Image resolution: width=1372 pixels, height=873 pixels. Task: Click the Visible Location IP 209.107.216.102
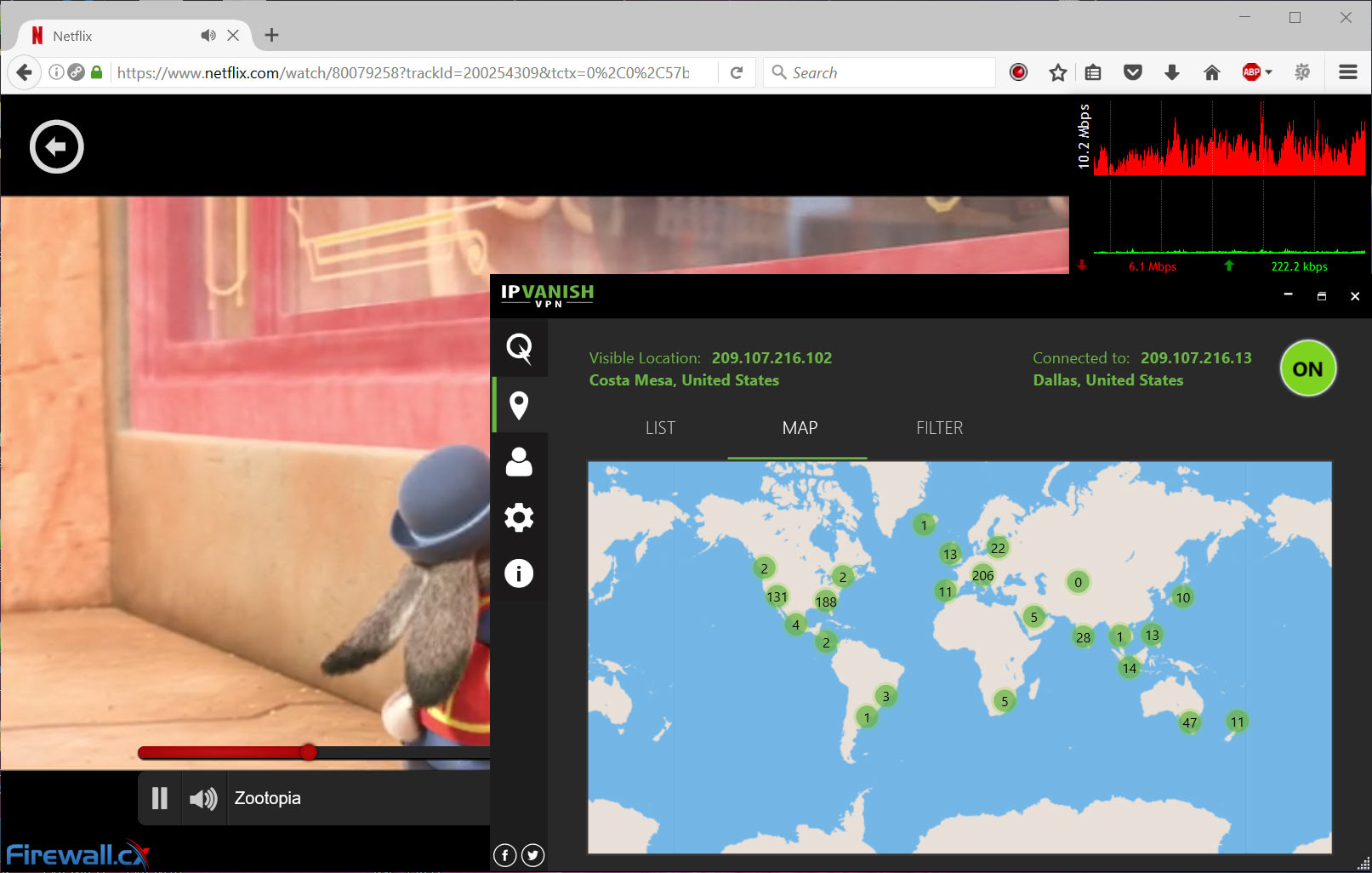pos(771,358)
